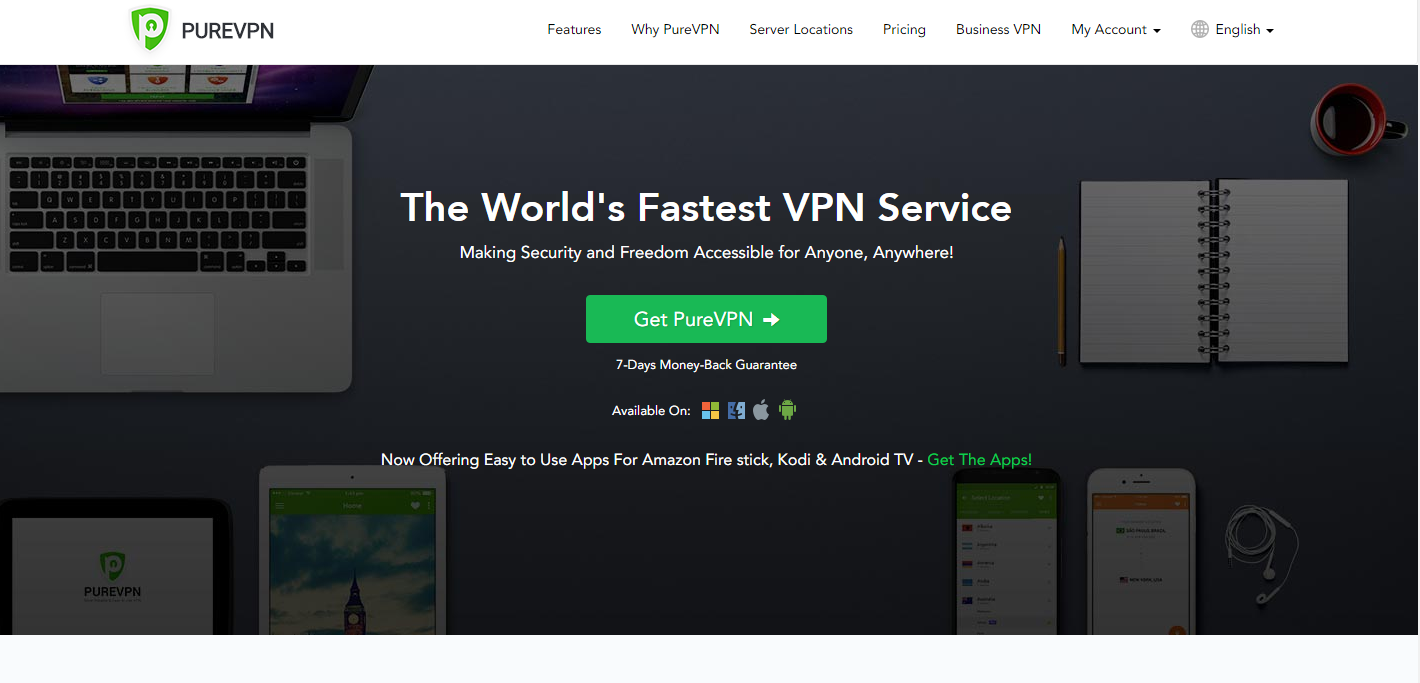The height and width of the screenshot is (683, 1420).
Task: Click the Apple iOS platform icon
Action: [x=761, y=410]
